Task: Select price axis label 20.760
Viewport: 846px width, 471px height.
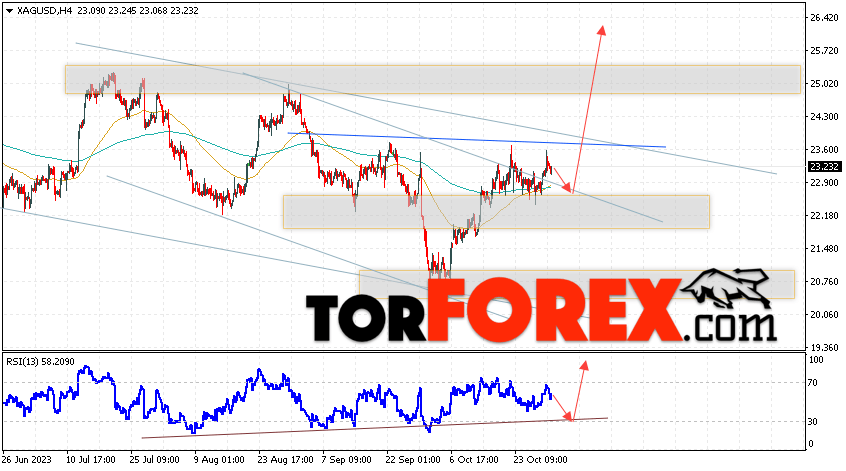Action: point(824,282)
